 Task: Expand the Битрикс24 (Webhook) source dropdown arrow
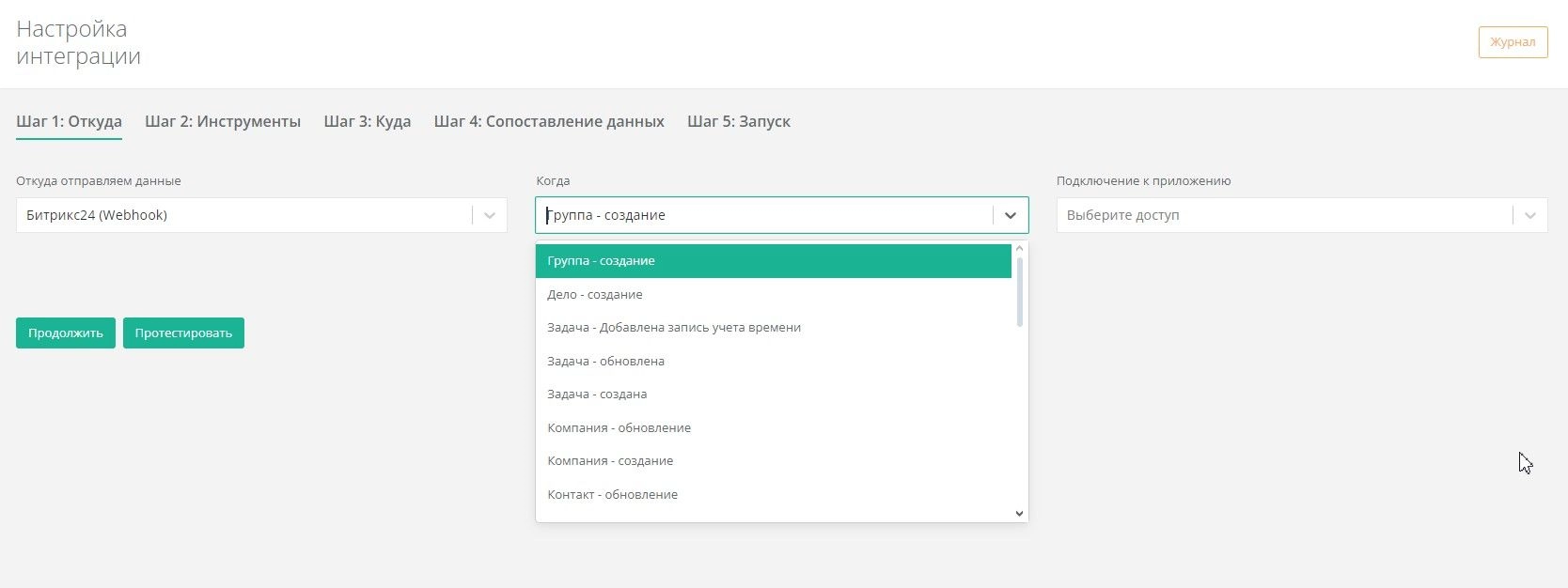tap(489, 215)
